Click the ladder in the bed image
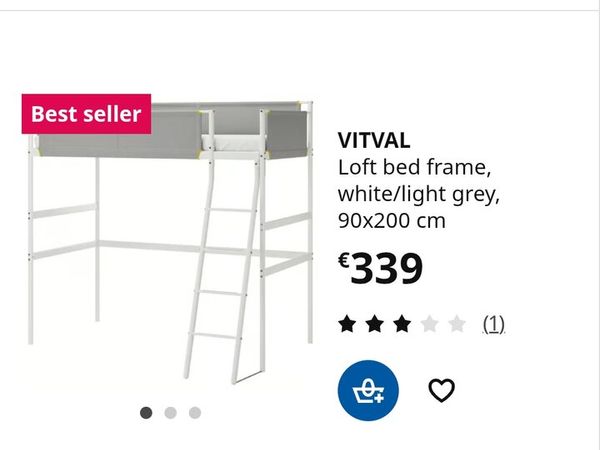This screenshot has width=600, height=450. point(224,268)
